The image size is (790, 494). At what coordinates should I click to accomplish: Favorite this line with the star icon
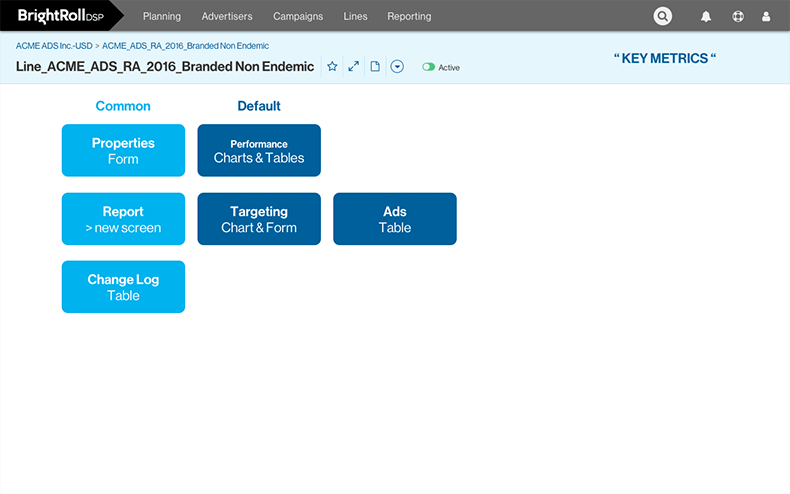pyautogui.click(x=332, y=67)
